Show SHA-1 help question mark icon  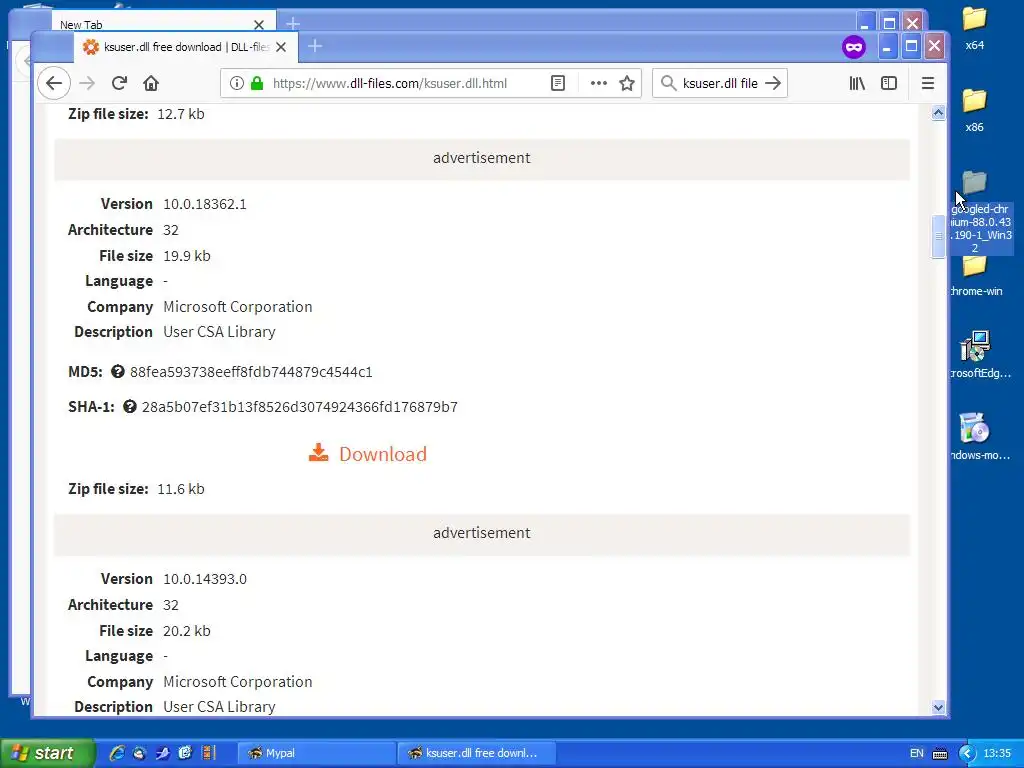tap(130, 406)
